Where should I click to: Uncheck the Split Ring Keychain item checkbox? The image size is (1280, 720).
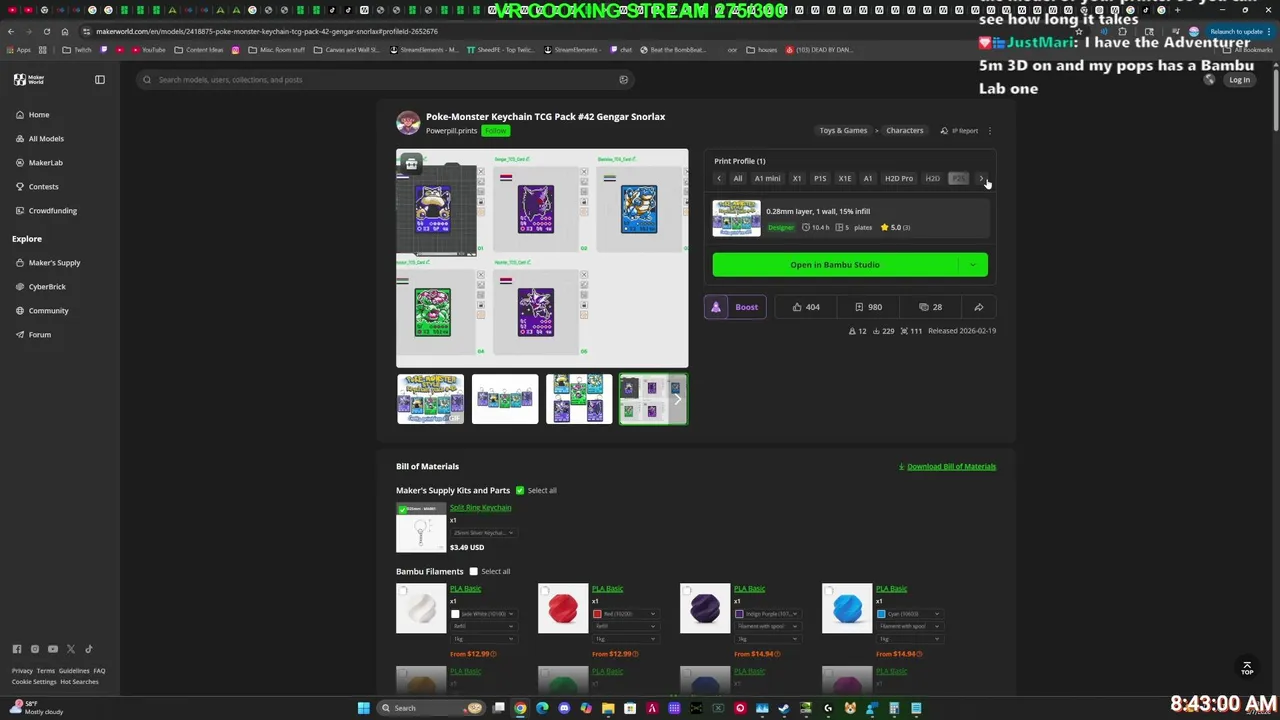click(x=403, y=509)
